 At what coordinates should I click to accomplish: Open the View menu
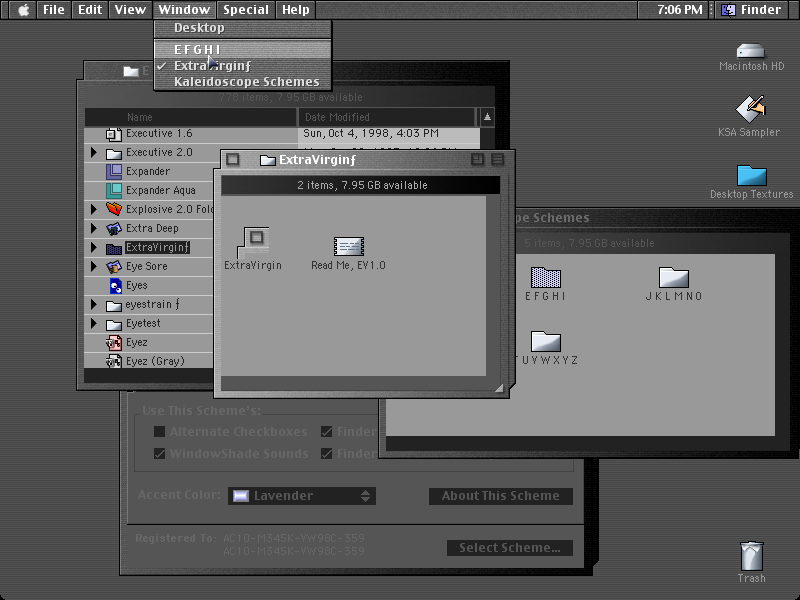click(x=130, y=10)
